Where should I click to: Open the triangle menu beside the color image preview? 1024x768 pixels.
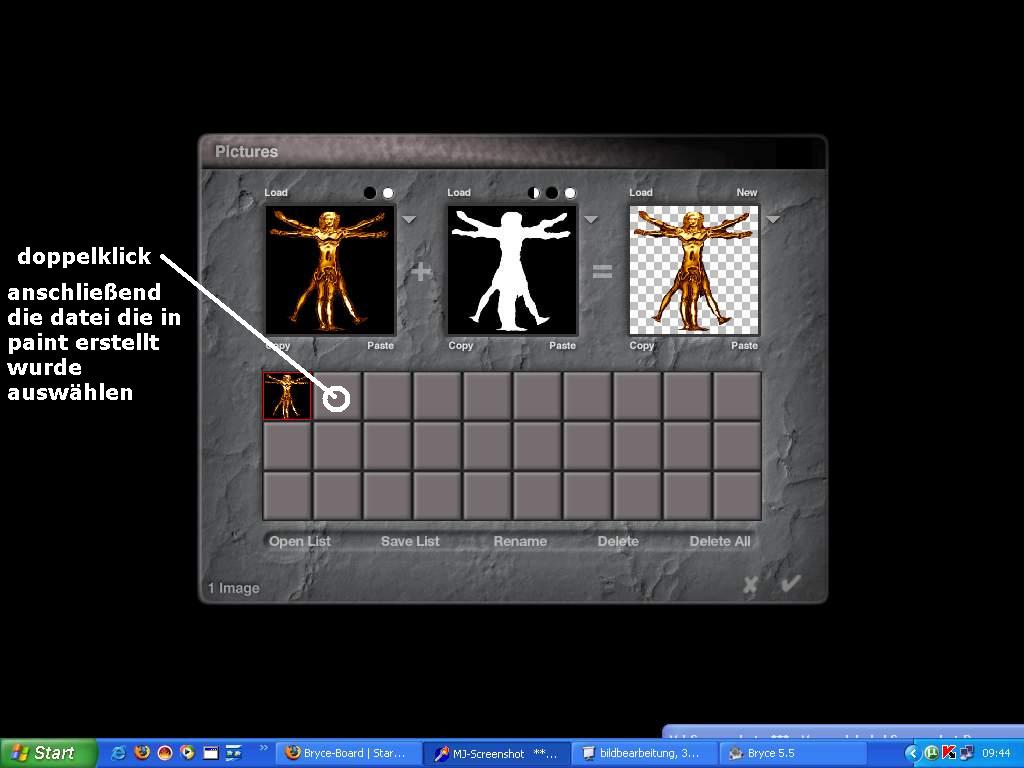[409, 219]
